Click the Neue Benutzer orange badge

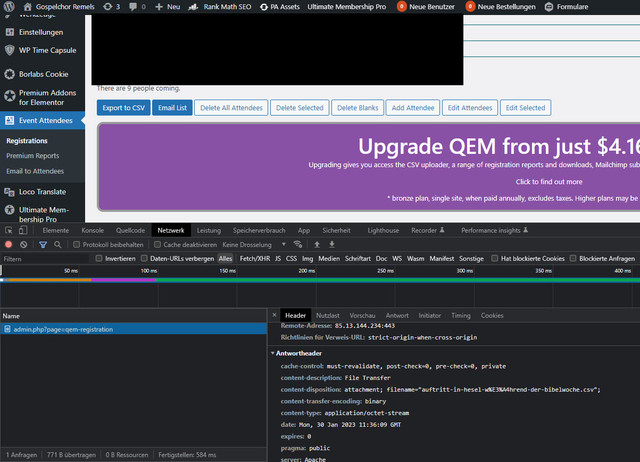[402, 7]
